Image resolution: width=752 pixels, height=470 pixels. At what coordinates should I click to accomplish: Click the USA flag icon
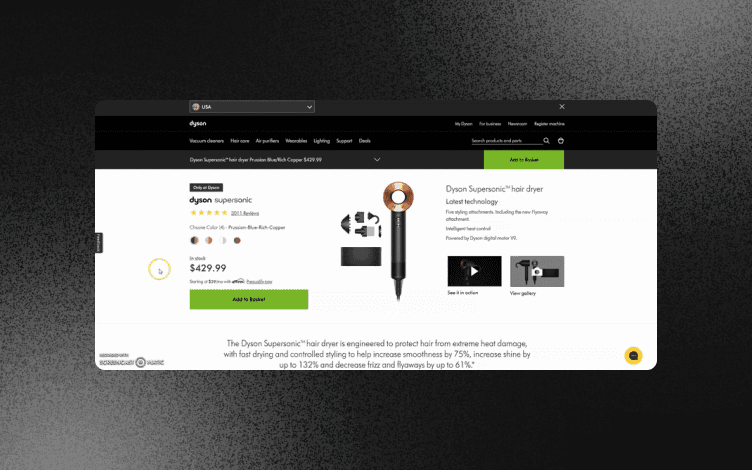click(x=196, y=106)
